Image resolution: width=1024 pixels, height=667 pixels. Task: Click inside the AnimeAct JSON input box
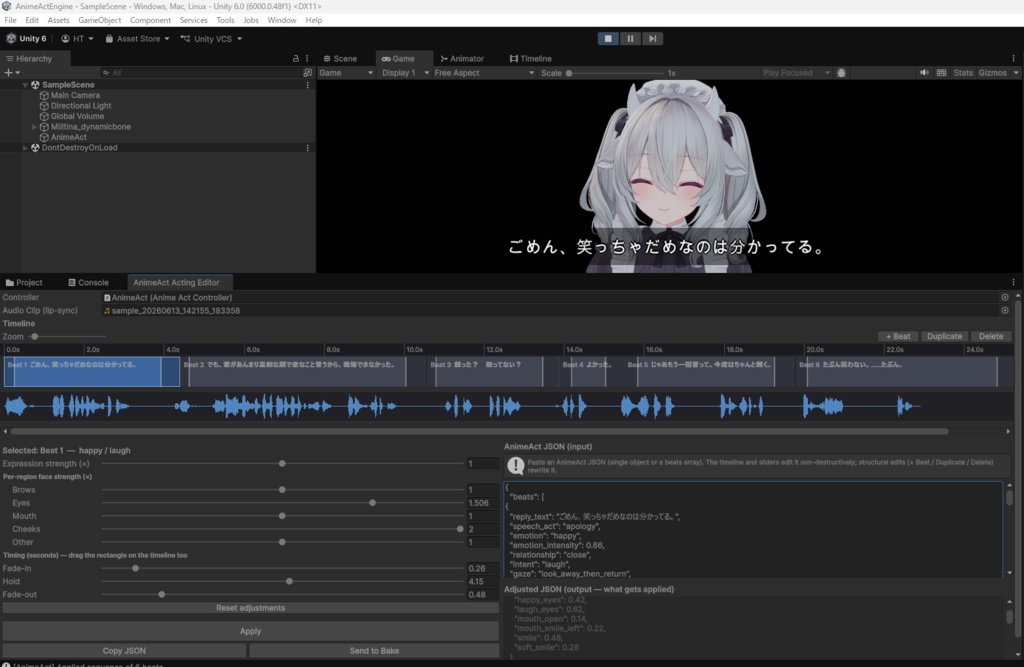(x=753, y=530)
